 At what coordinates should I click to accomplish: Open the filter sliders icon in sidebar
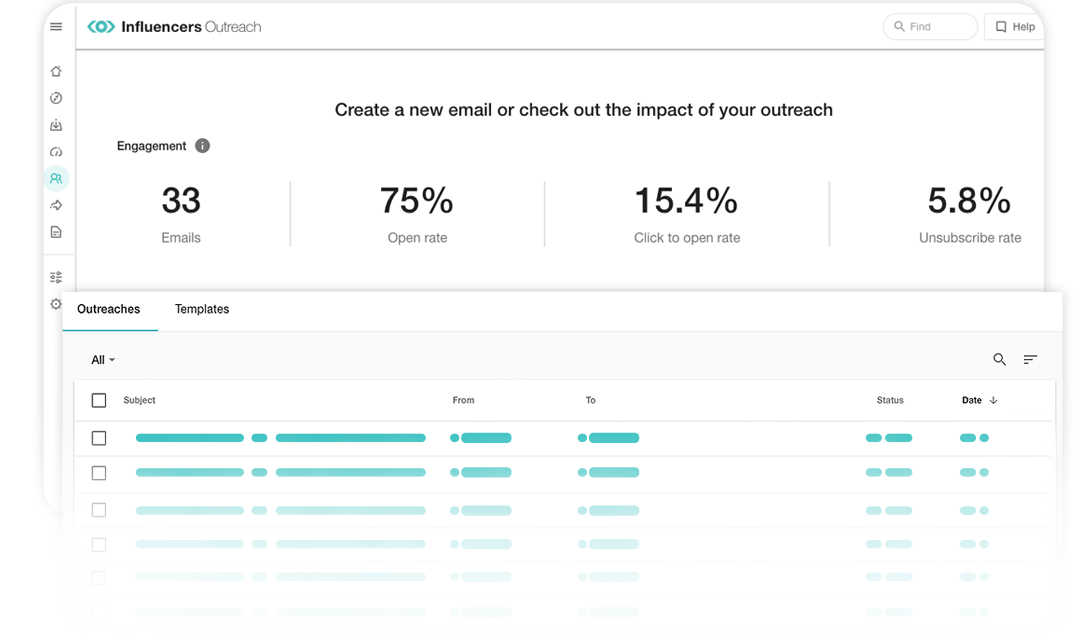(56, 276)
